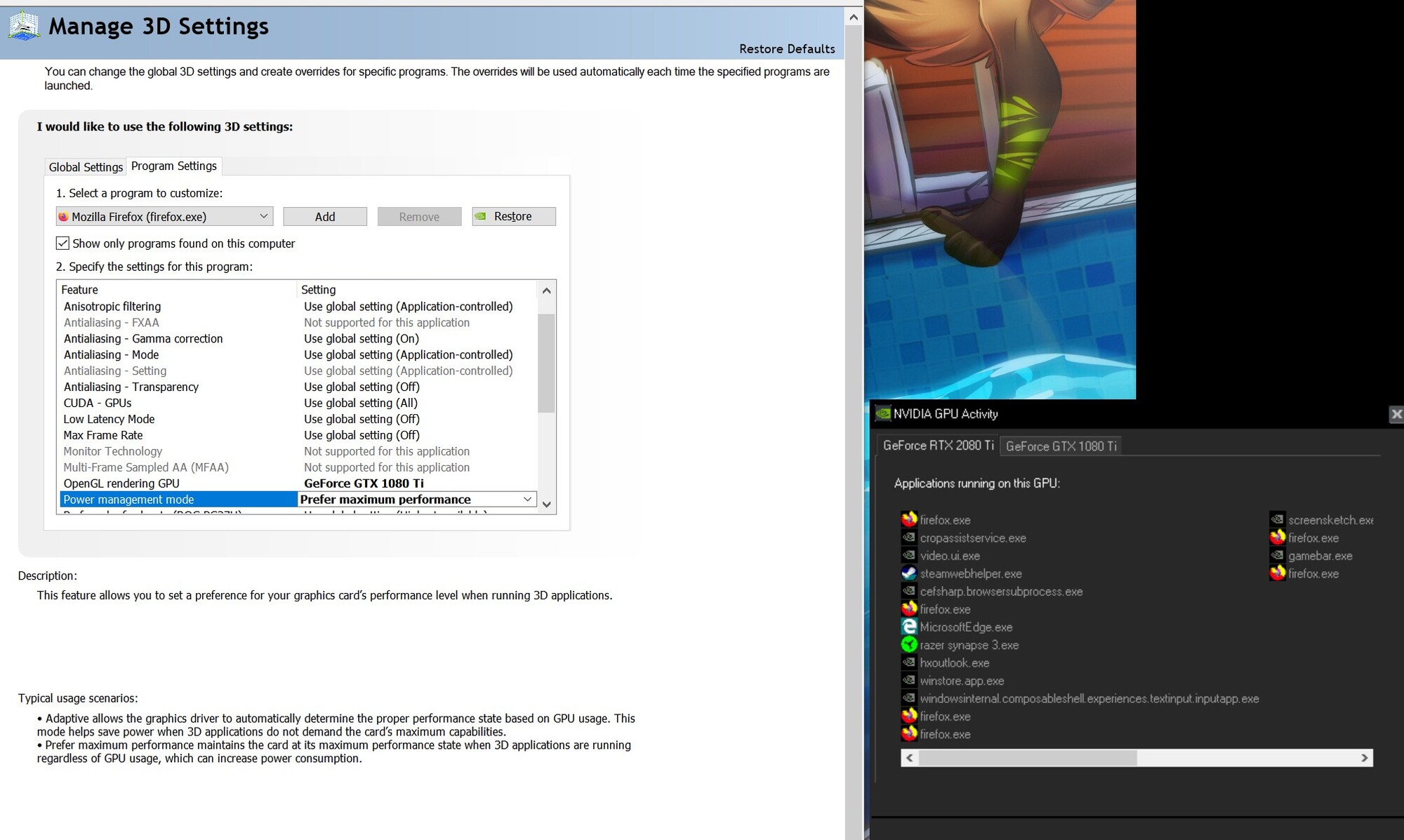Click the Razer icon beside razer synapse 3.exe
Screen dimensions: 1404x840
pyautogui.click(x=909, y=644)
